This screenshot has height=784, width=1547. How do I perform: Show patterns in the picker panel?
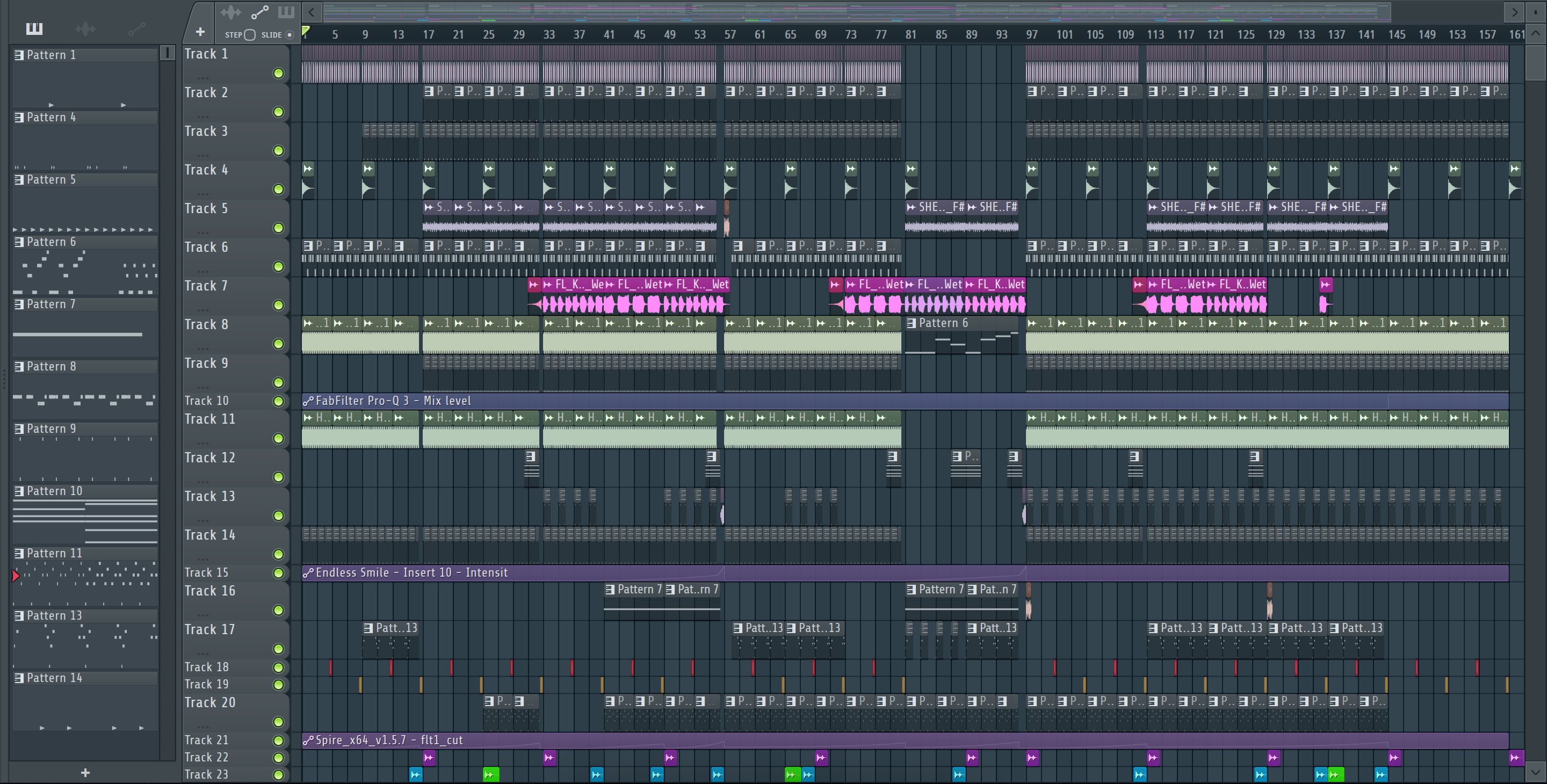click(34, 28)
